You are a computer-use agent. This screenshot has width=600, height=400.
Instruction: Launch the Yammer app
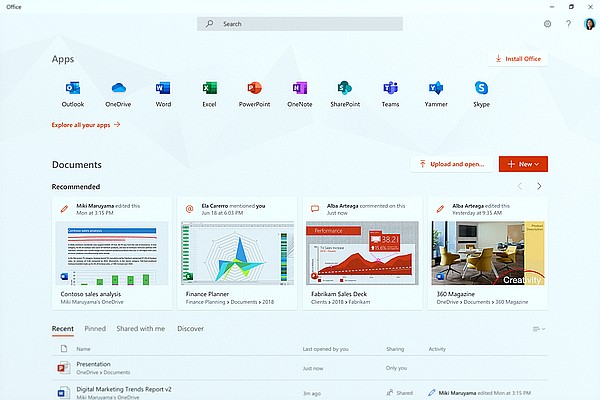coord(436,89)
